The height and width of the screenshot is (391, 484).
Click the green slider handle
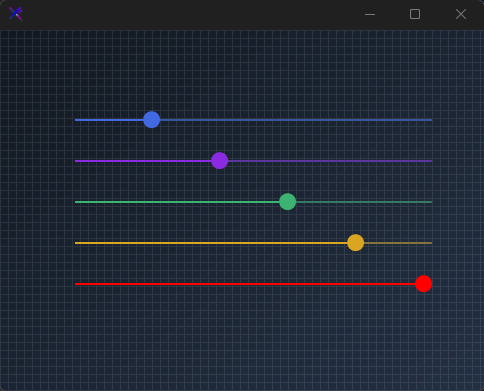coord(288,202)
